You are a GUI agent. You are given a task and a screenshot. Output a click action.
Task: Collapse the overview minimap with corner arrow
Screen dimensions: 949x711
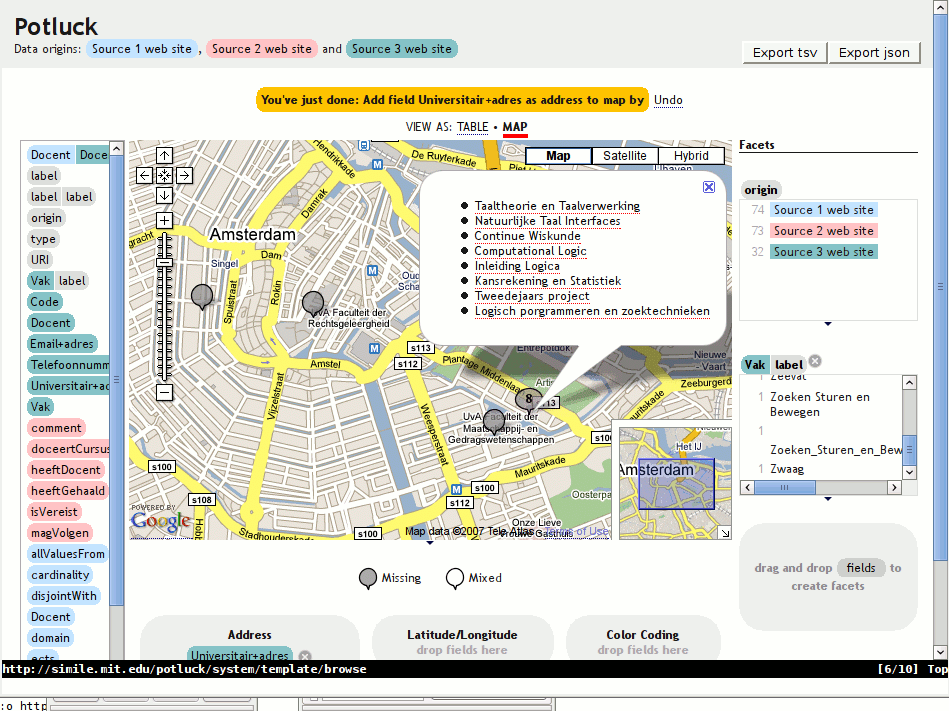tap(725, 533)
